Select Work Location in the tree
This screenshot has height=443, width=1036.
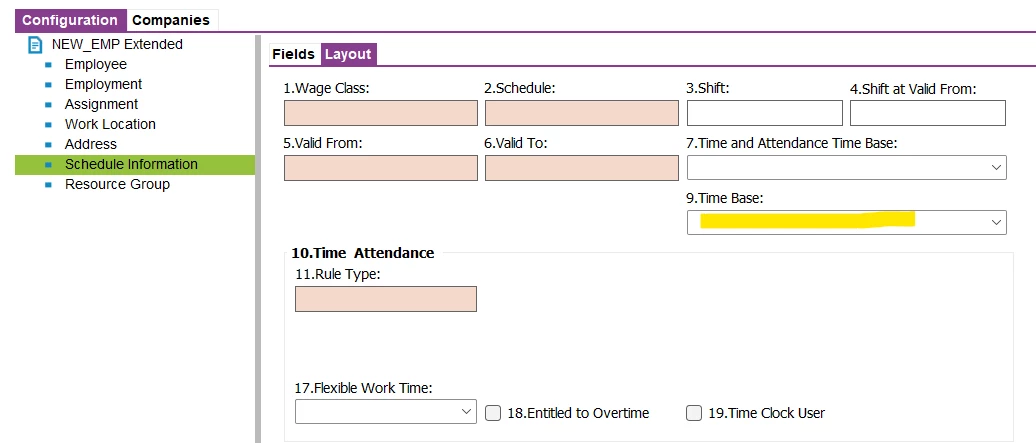point(110,124)
